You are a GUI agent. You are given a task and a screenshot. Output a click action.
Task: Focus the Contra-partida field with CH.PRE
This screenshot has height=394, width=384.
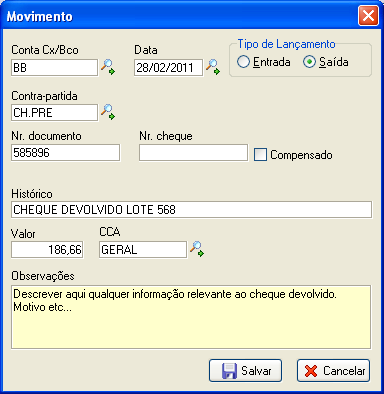pyautogui.click(x=55, y=113)
